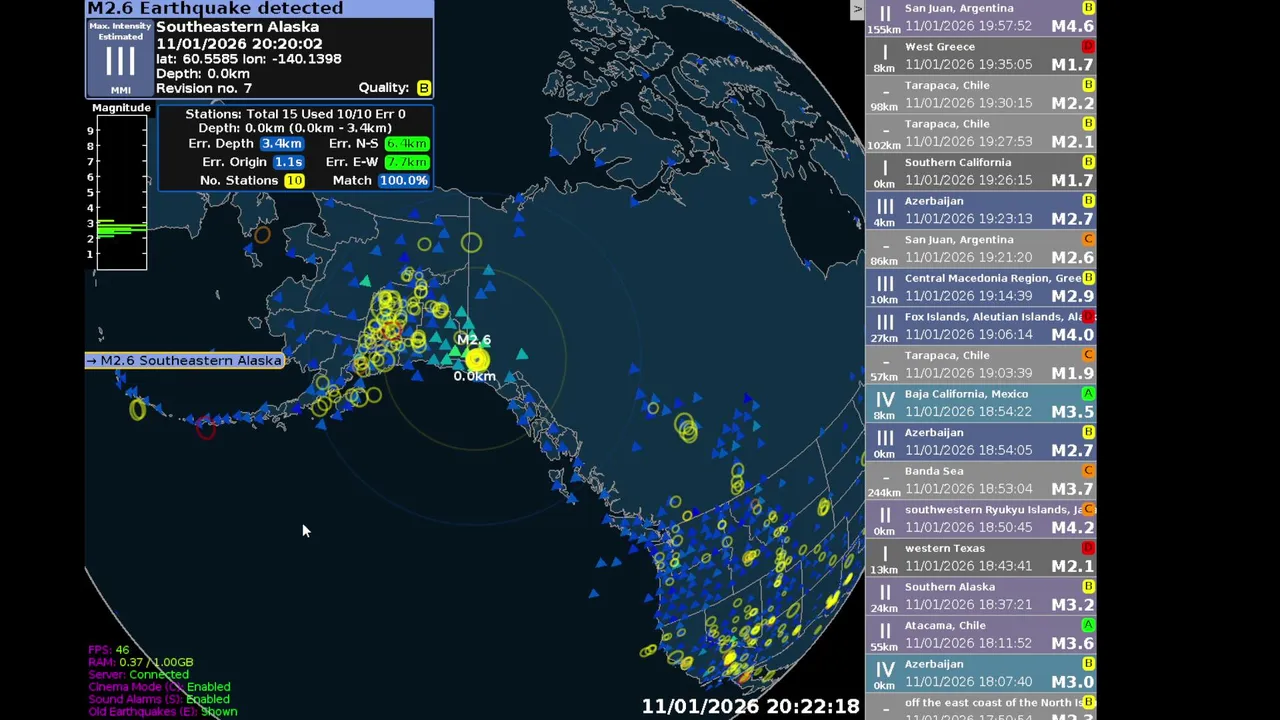The height and width of the screenshot is (720, 1280).
Task: Collapse the earthquake list panel arrow
Action: pos(857,9)
